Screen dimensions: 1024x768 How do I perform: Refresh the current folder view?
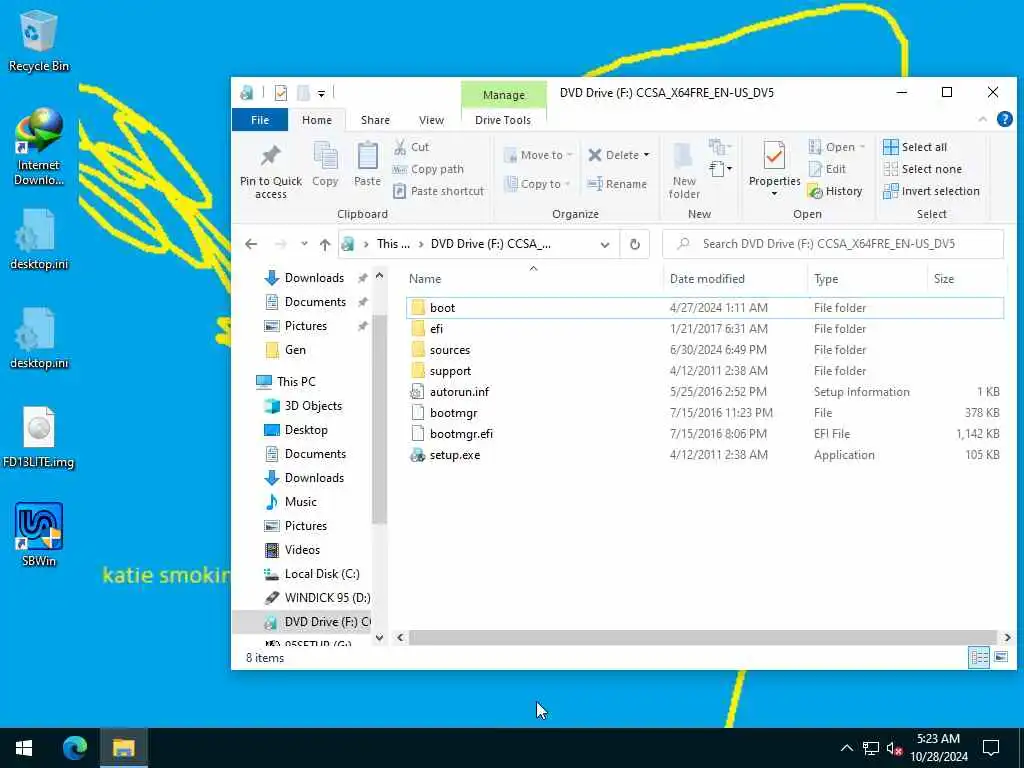634,244
